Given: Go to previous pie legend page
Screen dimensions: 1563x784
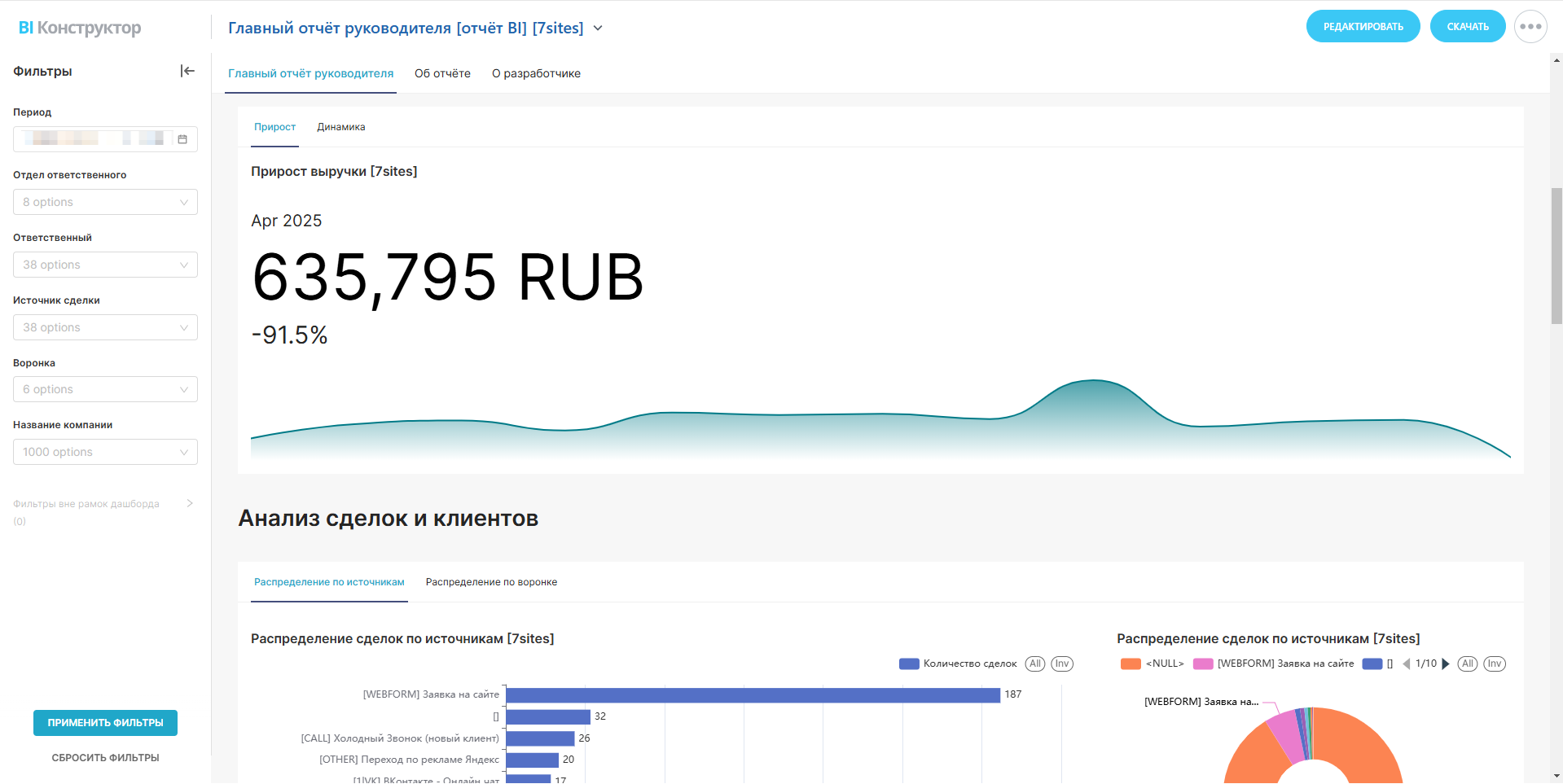Looking at the screenshot, I should click(1406, 664).
